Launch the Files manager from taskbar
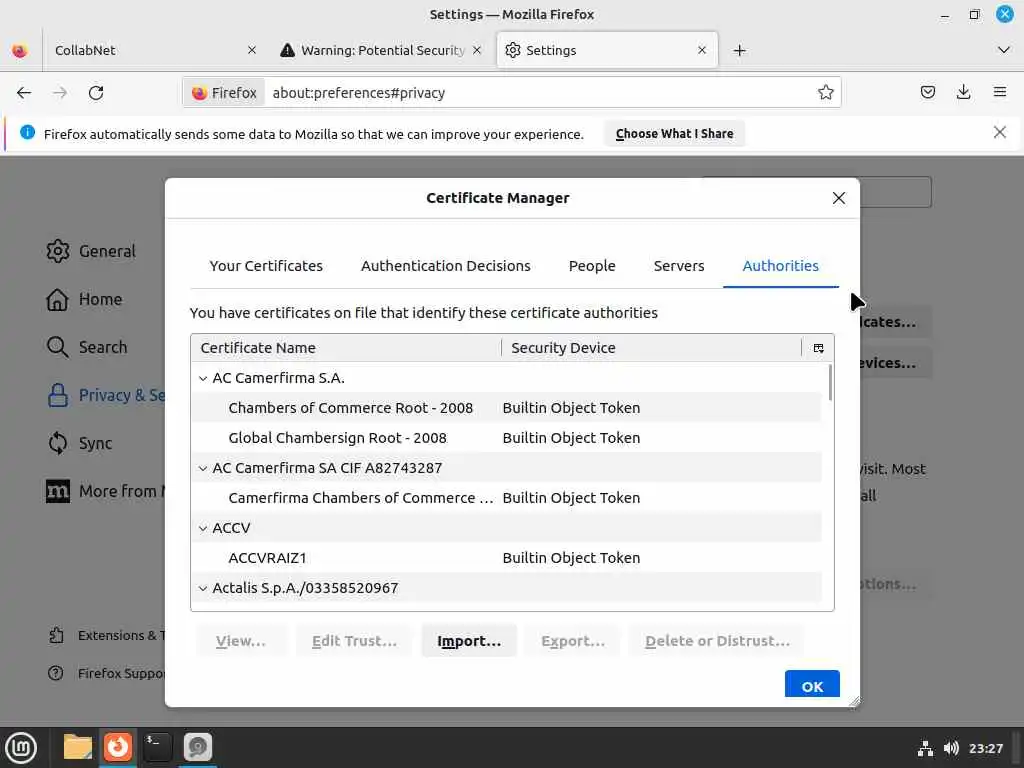Screen dimensions: 1024x768 (x=78, y=747)
